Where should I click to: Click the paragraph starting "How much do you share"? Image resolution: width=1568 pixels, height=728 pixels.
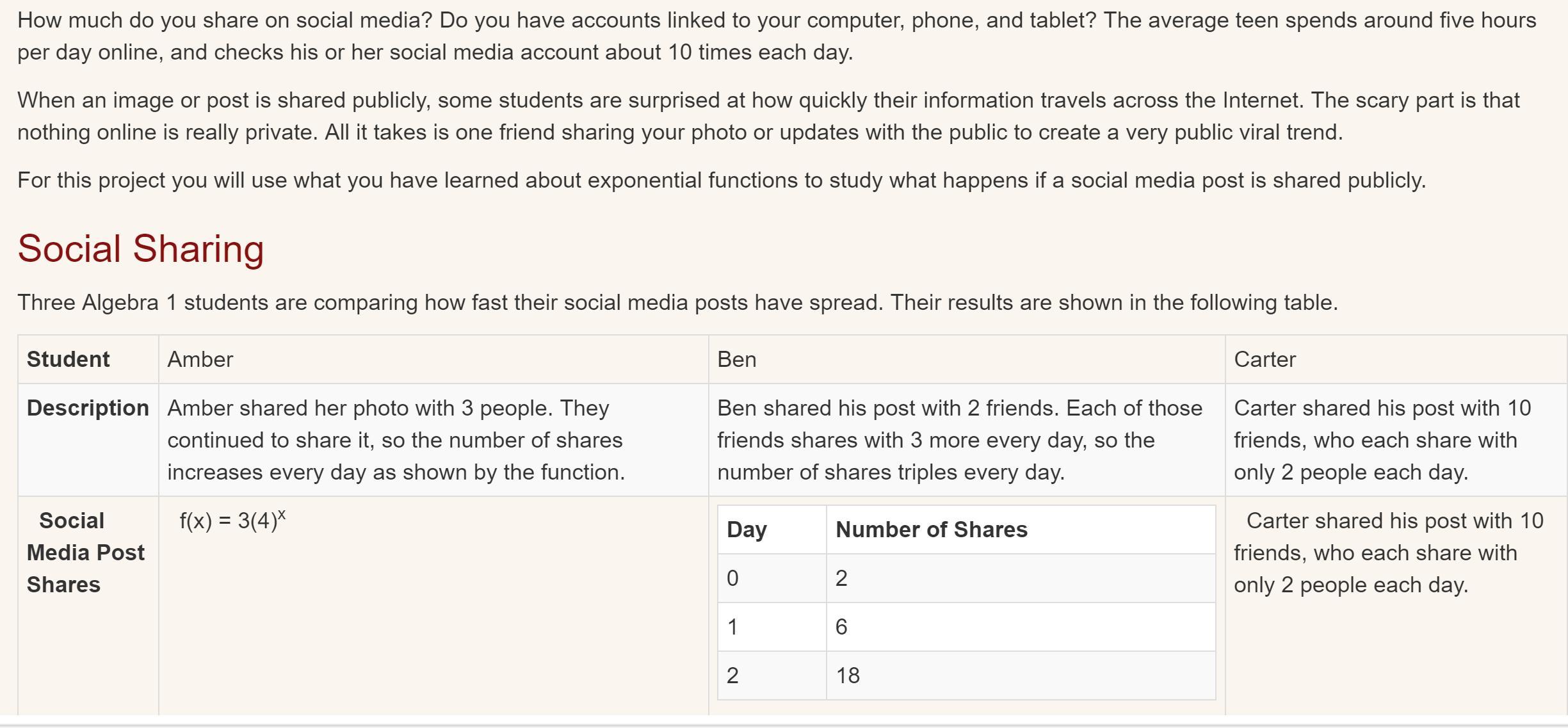[x=776, y=36]
